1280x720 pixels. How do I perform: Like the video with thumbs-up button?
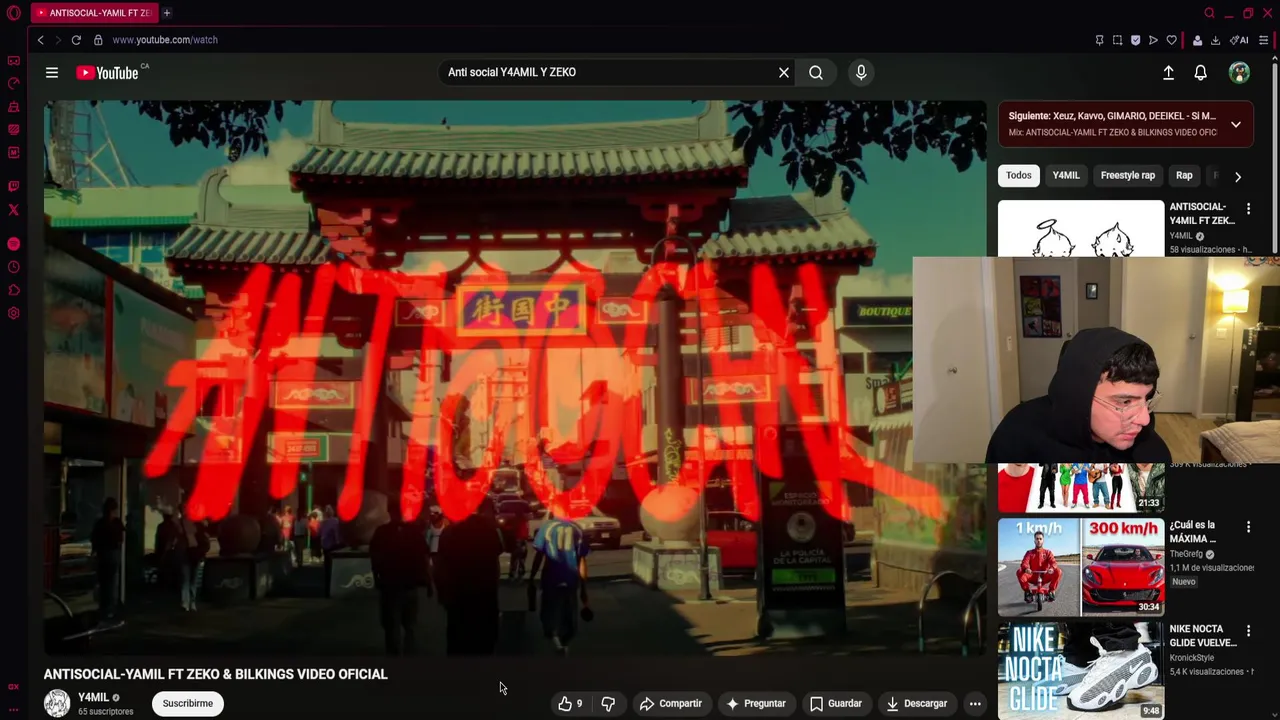click(x=571, y=703)
